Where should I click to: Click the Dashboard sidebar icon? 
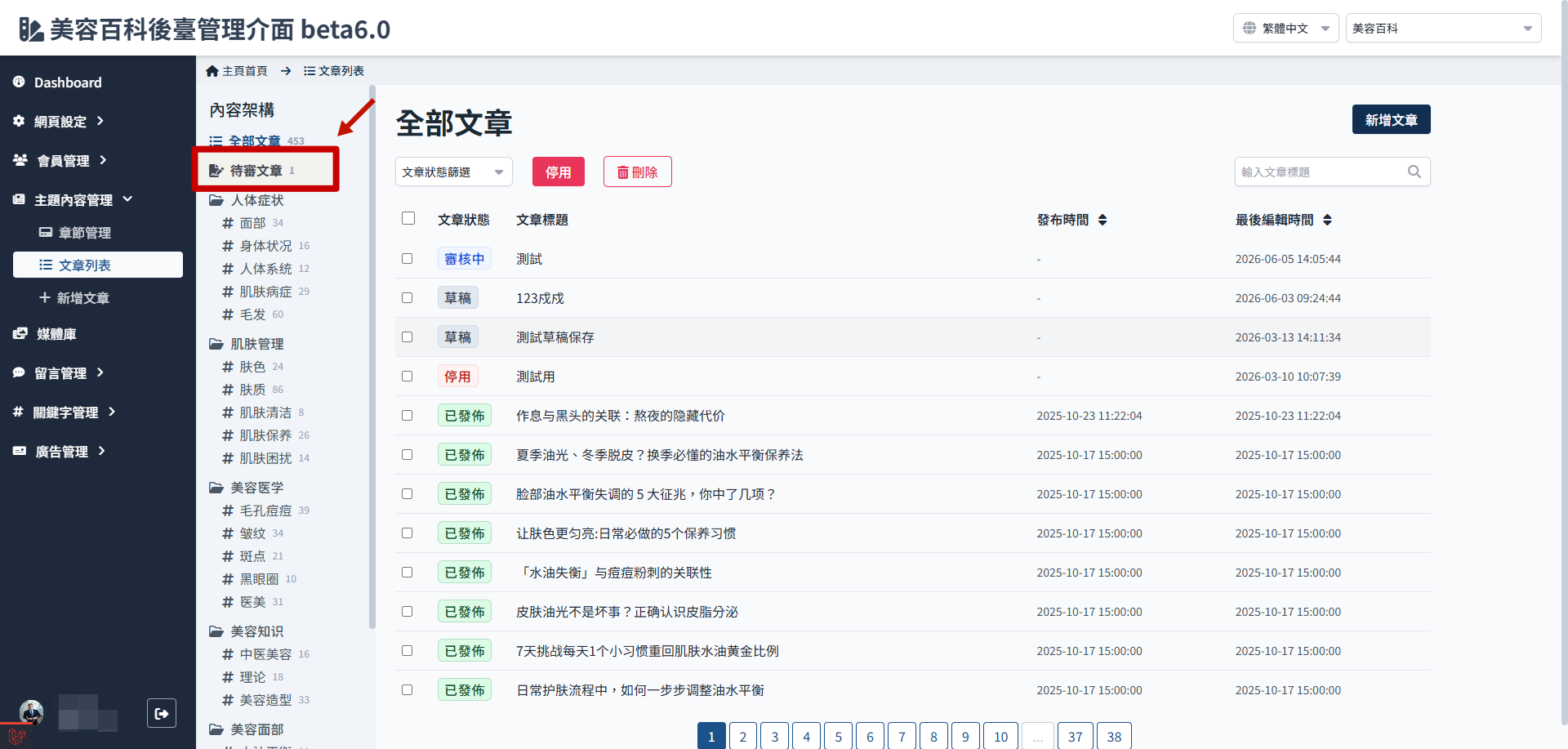19,82
